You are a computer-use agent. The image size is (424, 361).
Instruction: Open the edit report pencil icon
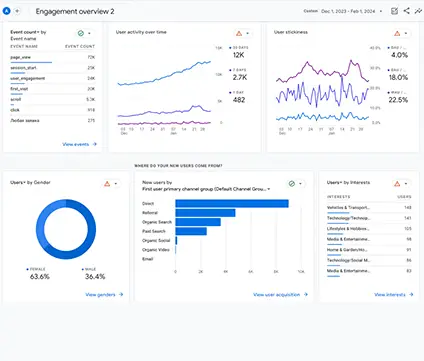coord(394,11)
